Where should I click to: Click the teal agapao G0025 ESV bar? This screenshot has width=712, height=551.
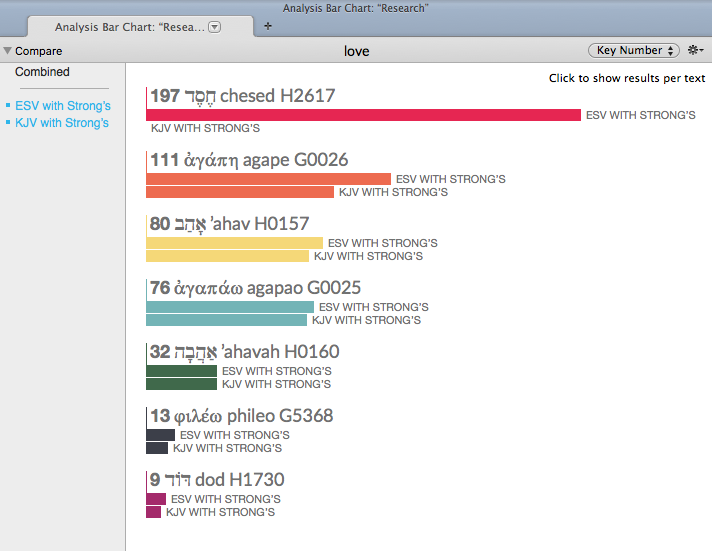pyautogui.click(x=230, y=307)
